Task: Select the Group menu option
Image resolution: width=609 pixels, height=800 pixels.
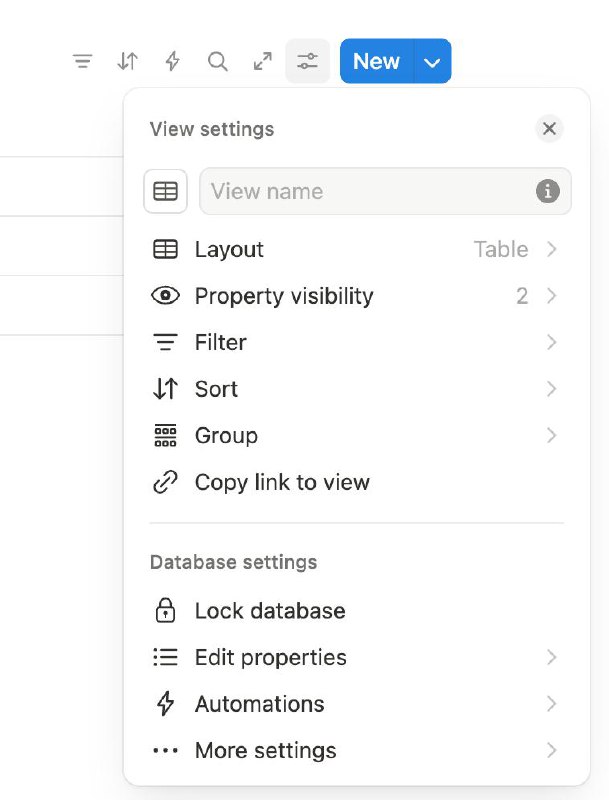Action: point(356,436)
